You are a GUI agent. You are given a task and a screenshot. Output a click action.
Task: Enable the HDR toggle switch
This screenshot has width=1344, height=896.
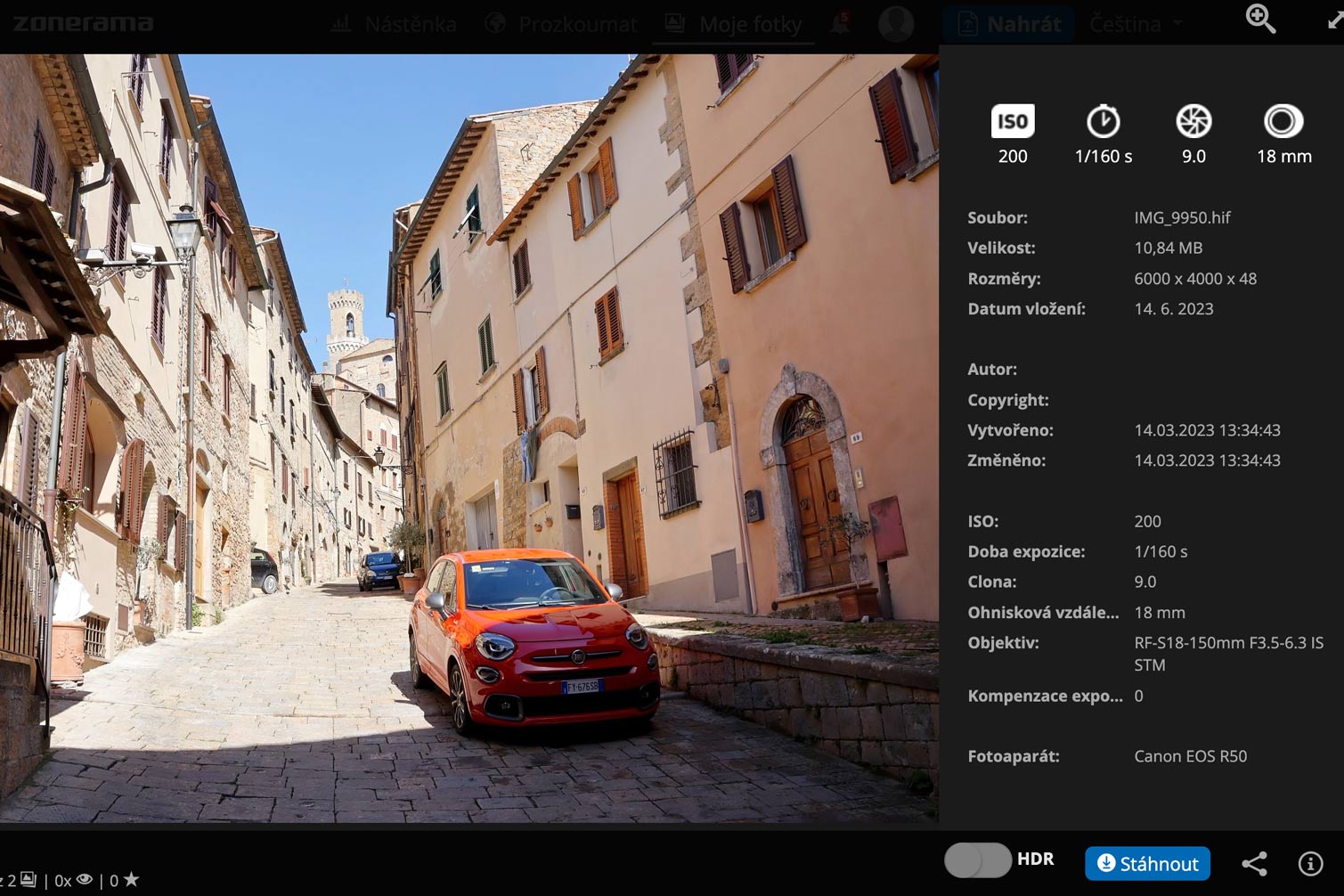[x=978, y=860]
